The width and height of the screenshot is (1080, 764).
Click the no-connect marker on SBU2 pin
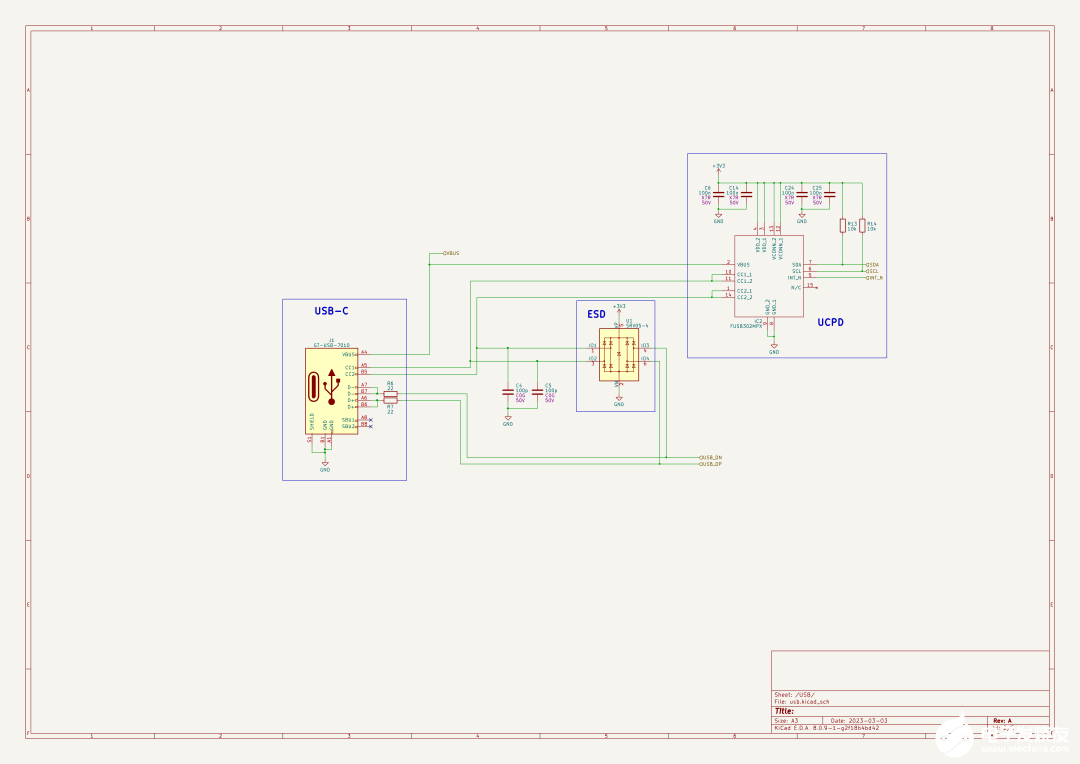click(371, 426)
